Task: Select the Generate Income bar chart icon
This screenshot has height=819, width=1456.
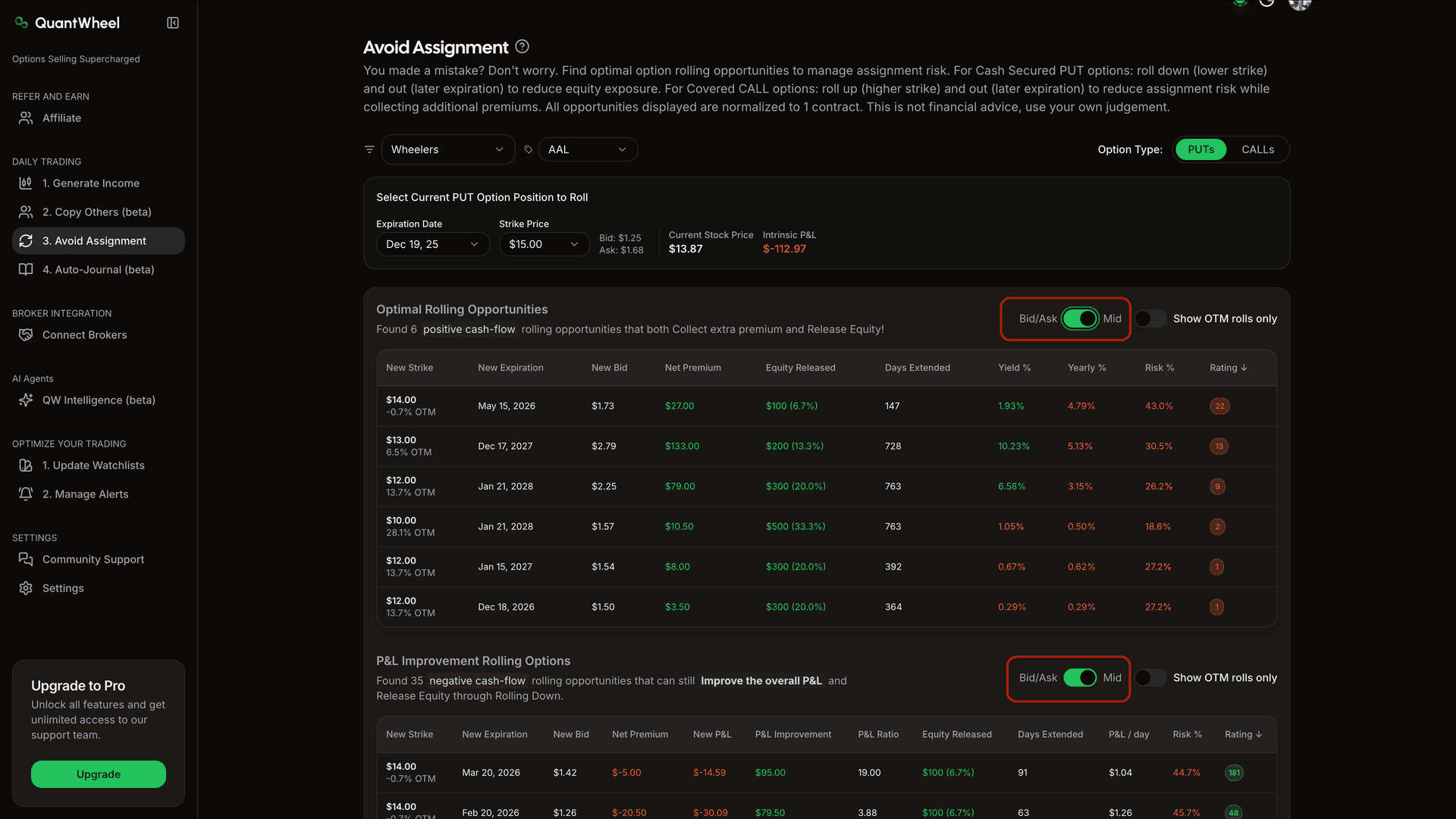Action: [25, 183]
